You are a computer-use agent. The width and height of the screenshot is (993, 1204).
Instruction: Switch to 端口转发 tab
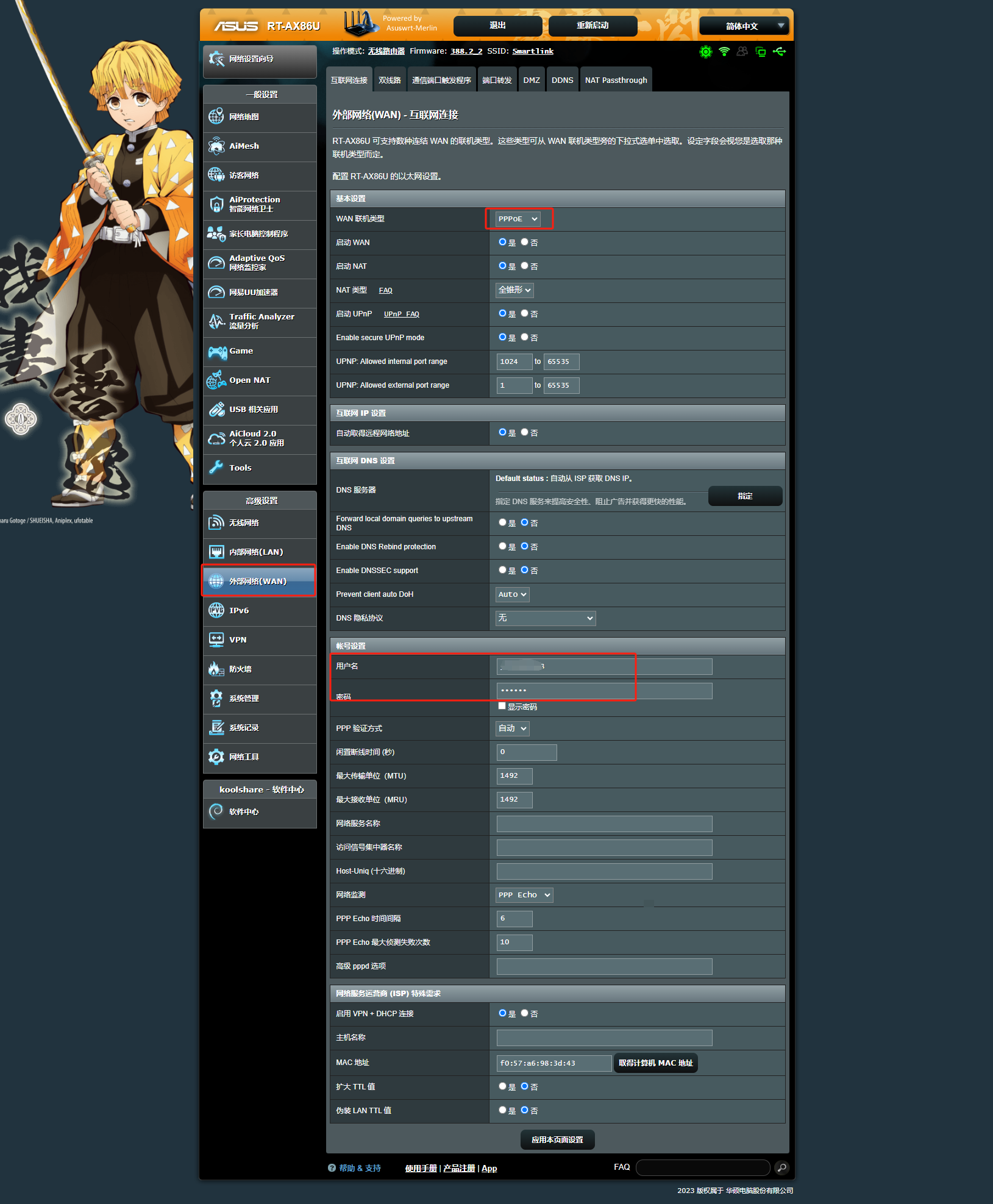pos(497,80)
